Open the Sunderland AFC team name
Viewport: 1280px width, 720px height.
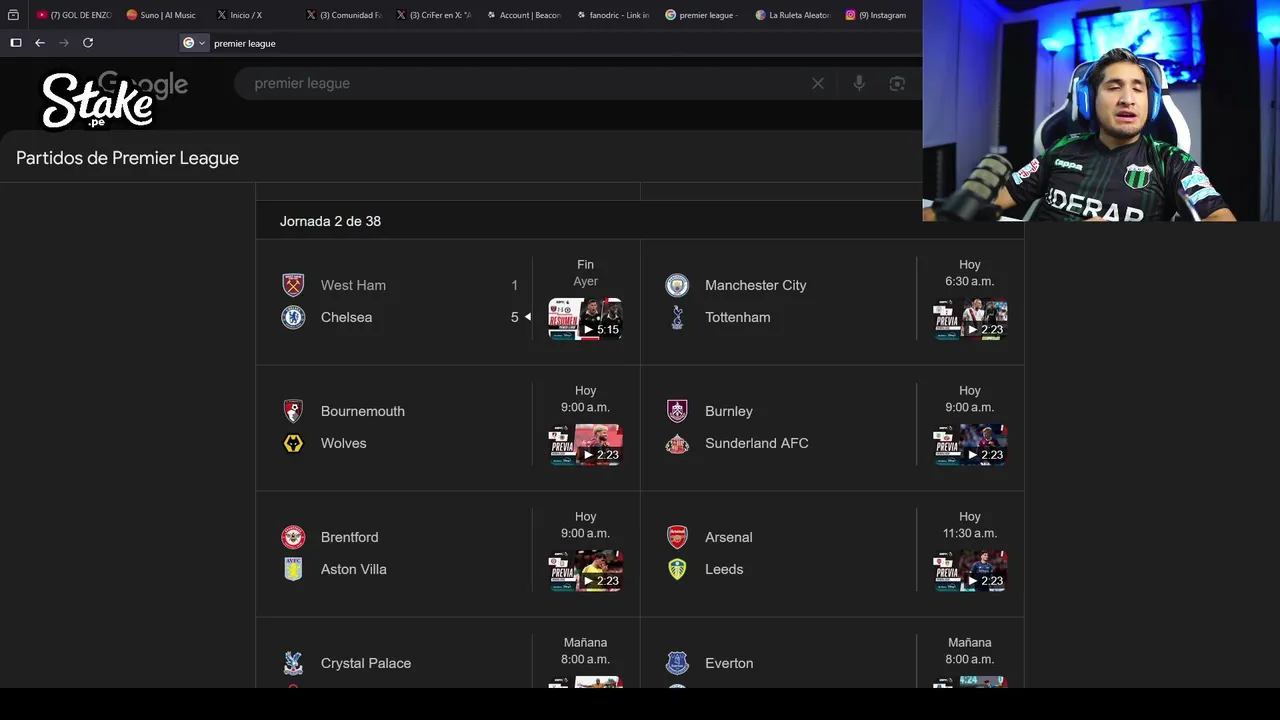(x=756, y=443)
